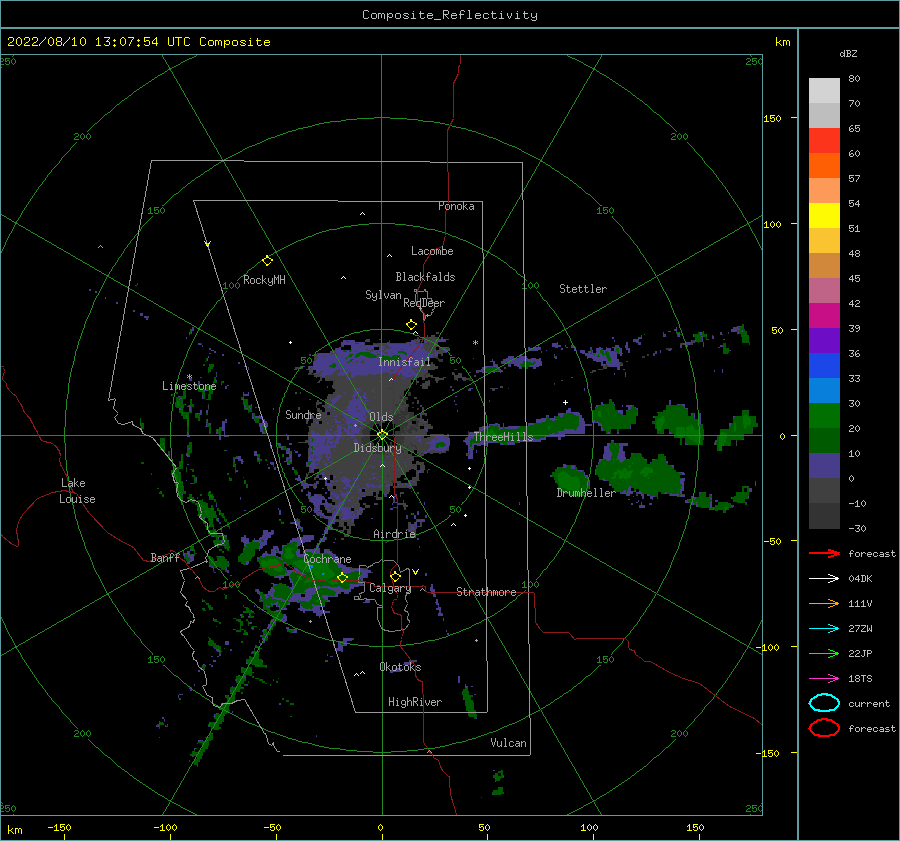Click the white plus marker north of ThreeHills echo
Screen dimensions: 900x841
click(x=565, y=402)
